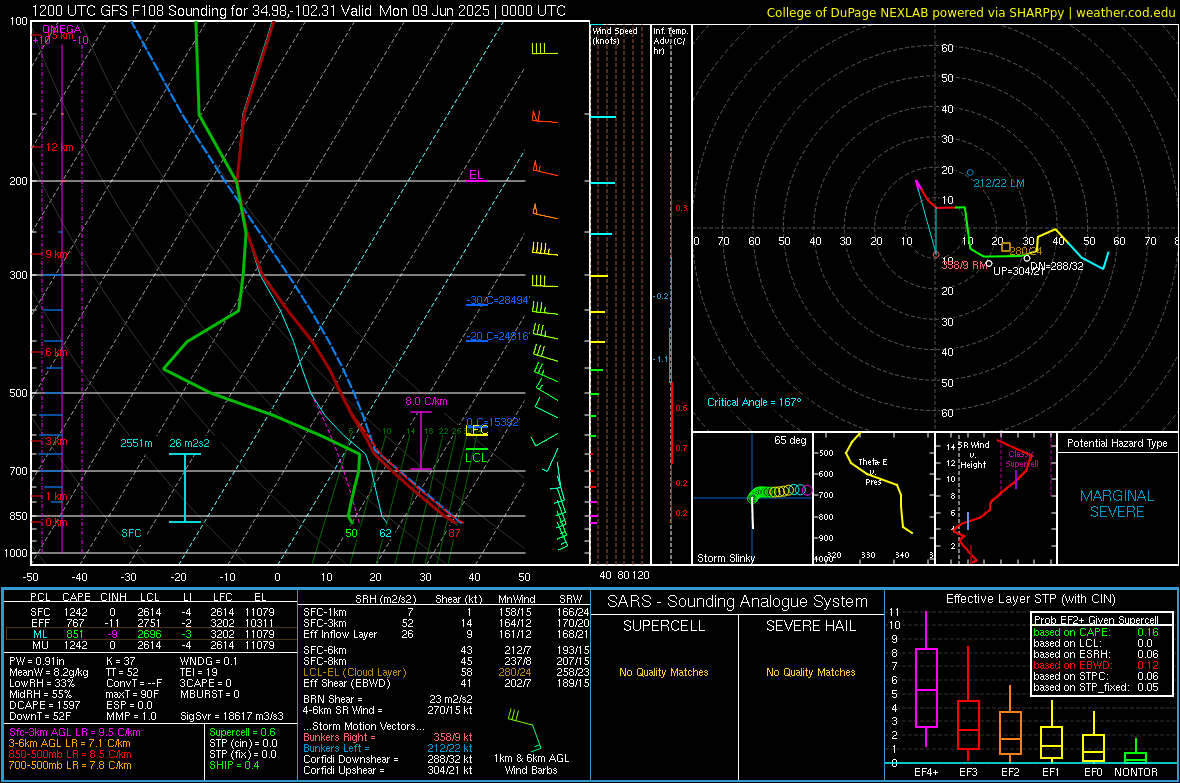Click the Bunkers Left storm motion line
The width and height of the screenshot is (1180, 783).
(x=388, y=748)
